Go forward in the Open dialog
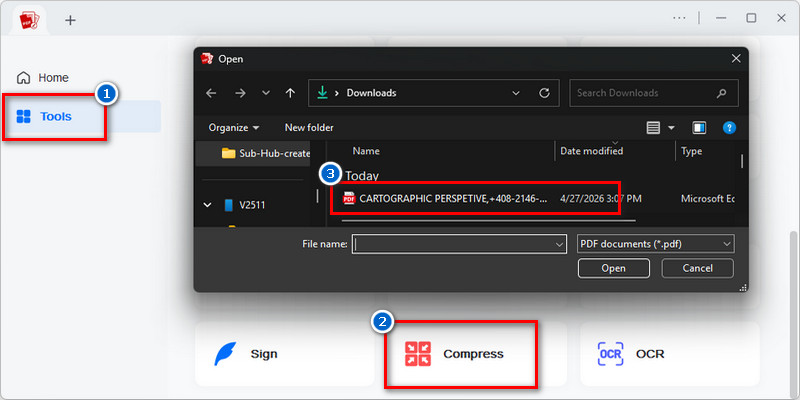Viewport: 800px width, 400px height. point(240,93)
